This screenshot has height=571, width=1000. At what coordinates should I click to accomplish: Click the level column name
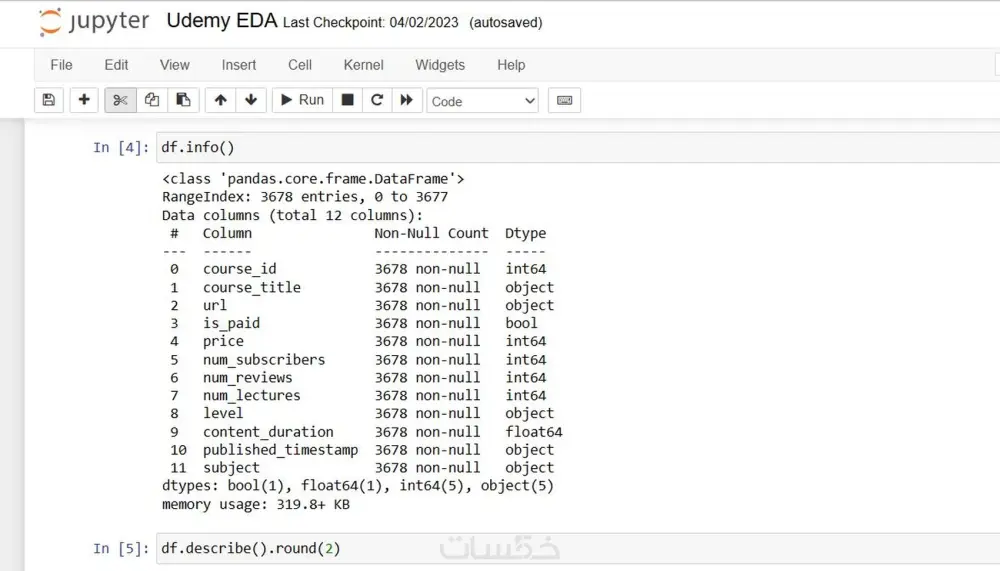click(x=223, y=413)
